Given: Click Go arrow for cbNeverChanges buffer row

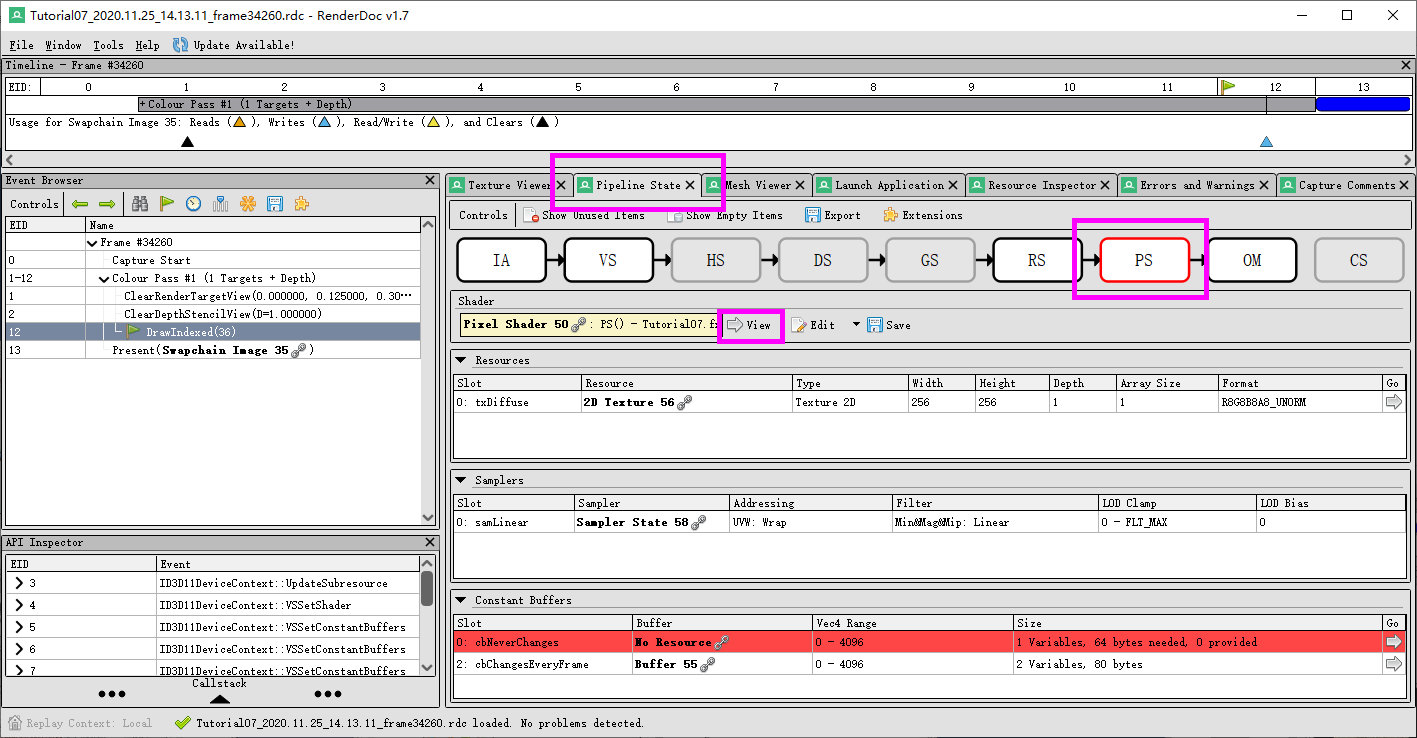Looking at the screenshot, I should point(1394,642).
